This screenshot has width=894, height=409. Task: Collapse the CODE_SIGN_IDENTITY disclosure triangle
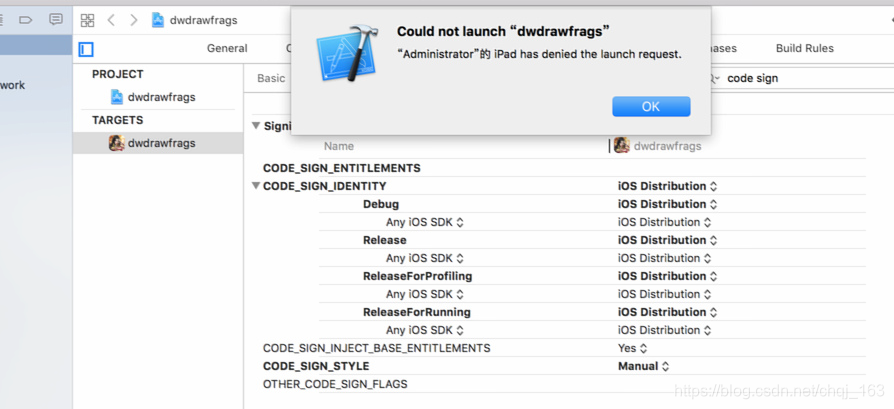click(x=256, y=186)
